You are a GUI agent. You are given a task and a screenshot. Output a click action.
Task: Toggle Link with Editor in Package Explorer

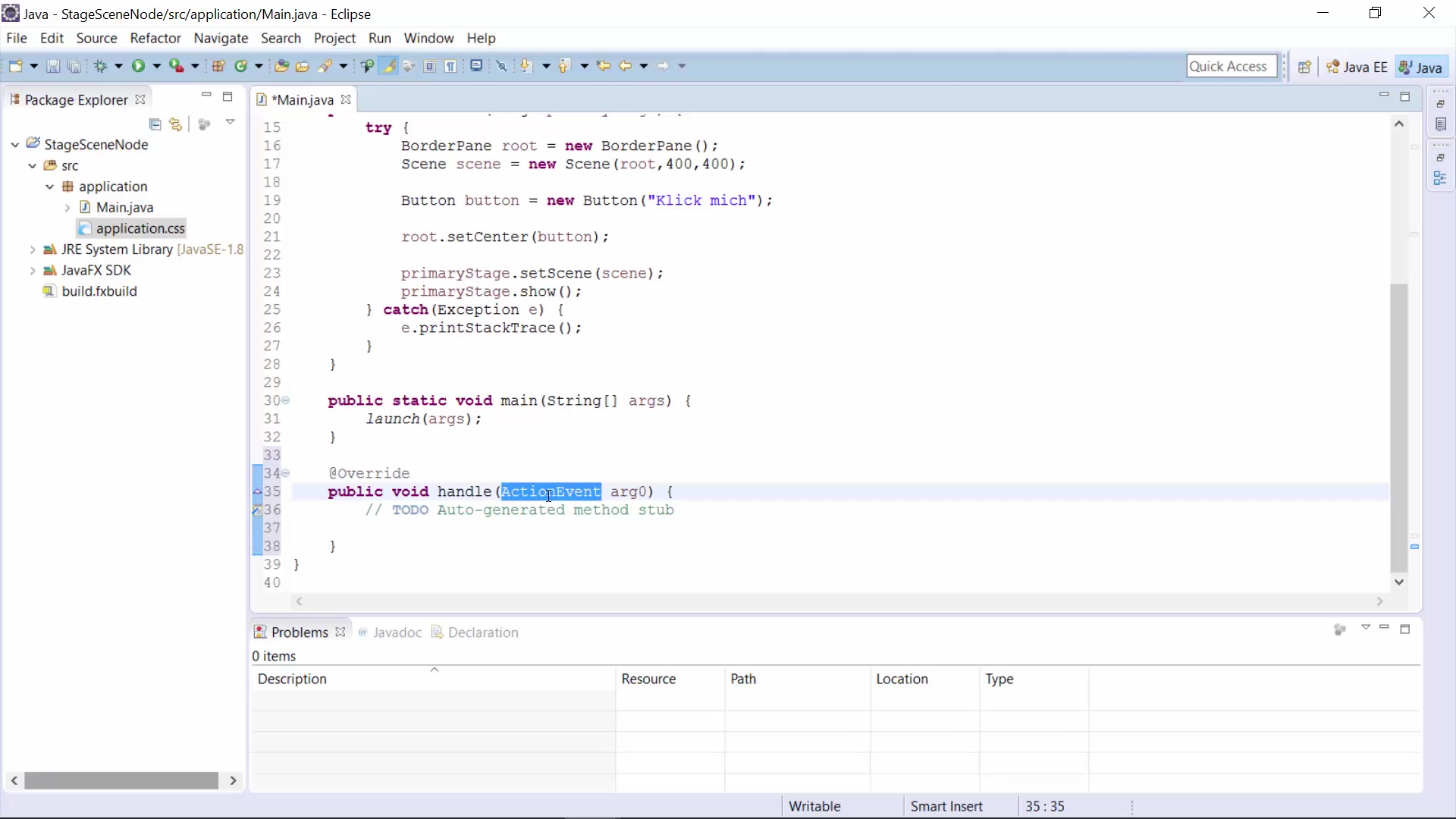(176, 124)
